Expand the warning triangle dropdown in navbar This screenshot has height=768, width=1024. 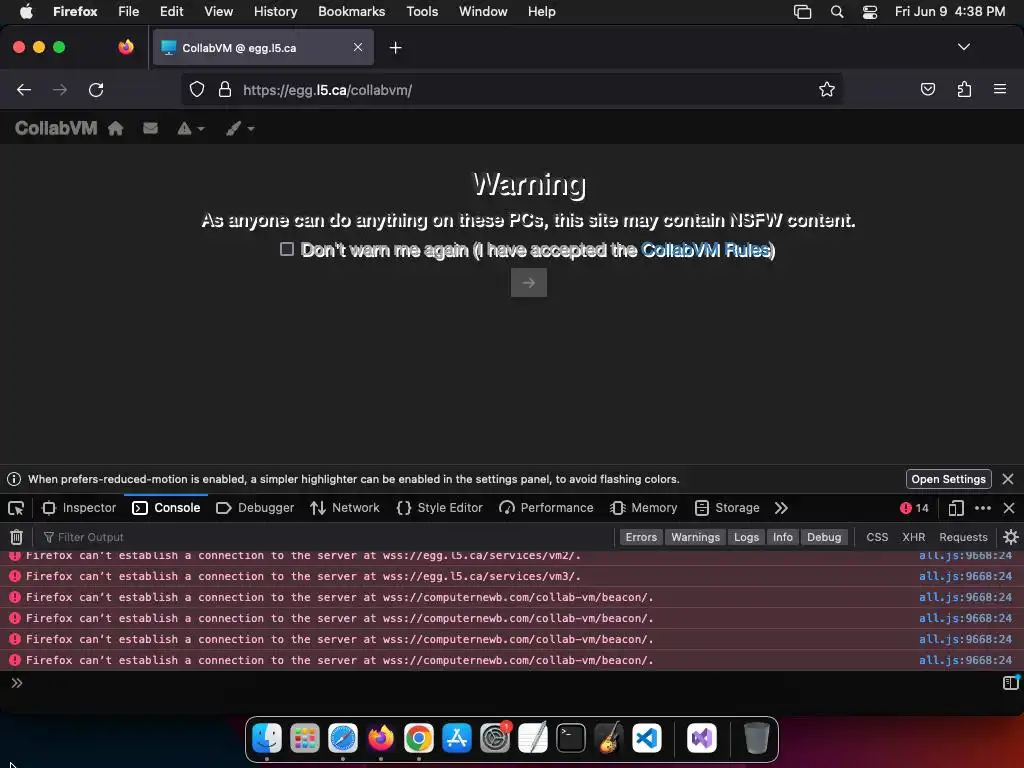(x=191, y=129)
